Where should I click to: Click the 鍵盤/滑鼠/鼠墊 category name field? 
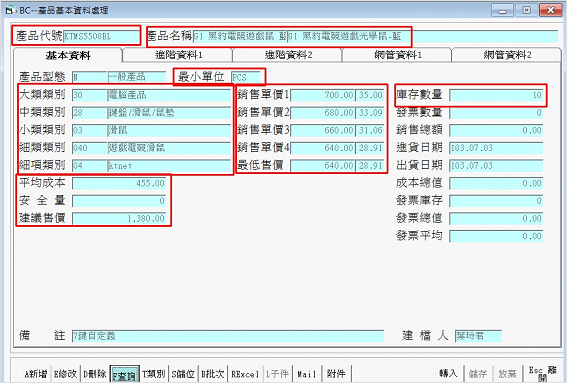pyautogui.click(x=169, y=112)
